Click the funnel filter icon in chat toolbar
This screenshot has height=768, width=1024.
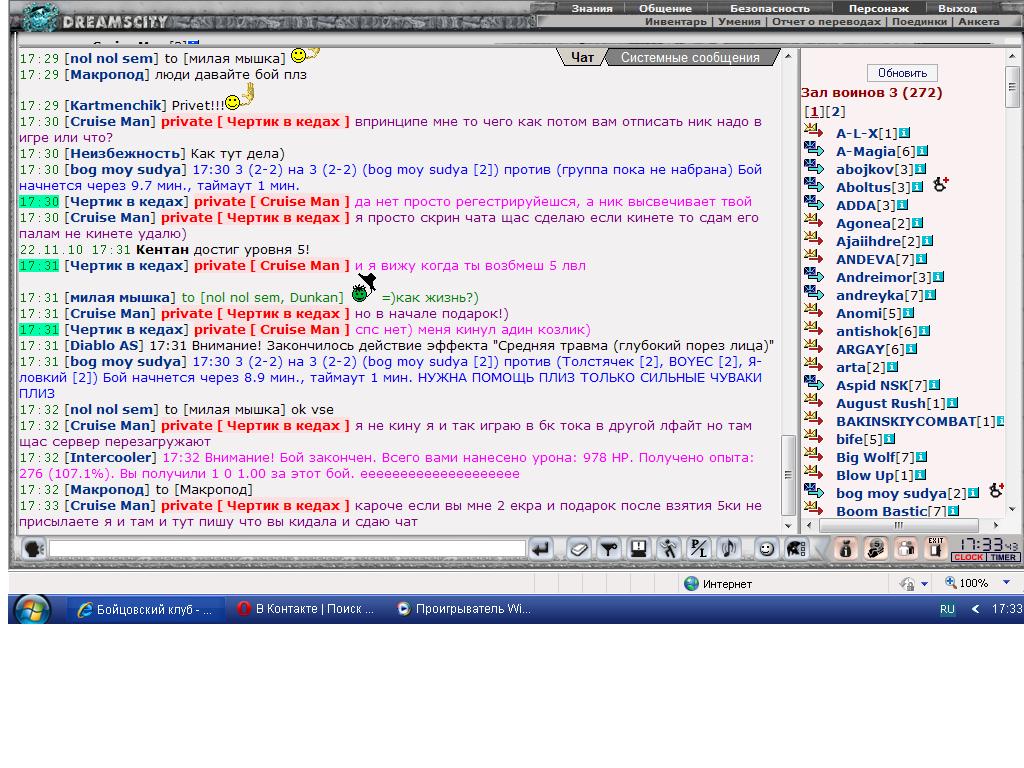click(x=609, y=549)
